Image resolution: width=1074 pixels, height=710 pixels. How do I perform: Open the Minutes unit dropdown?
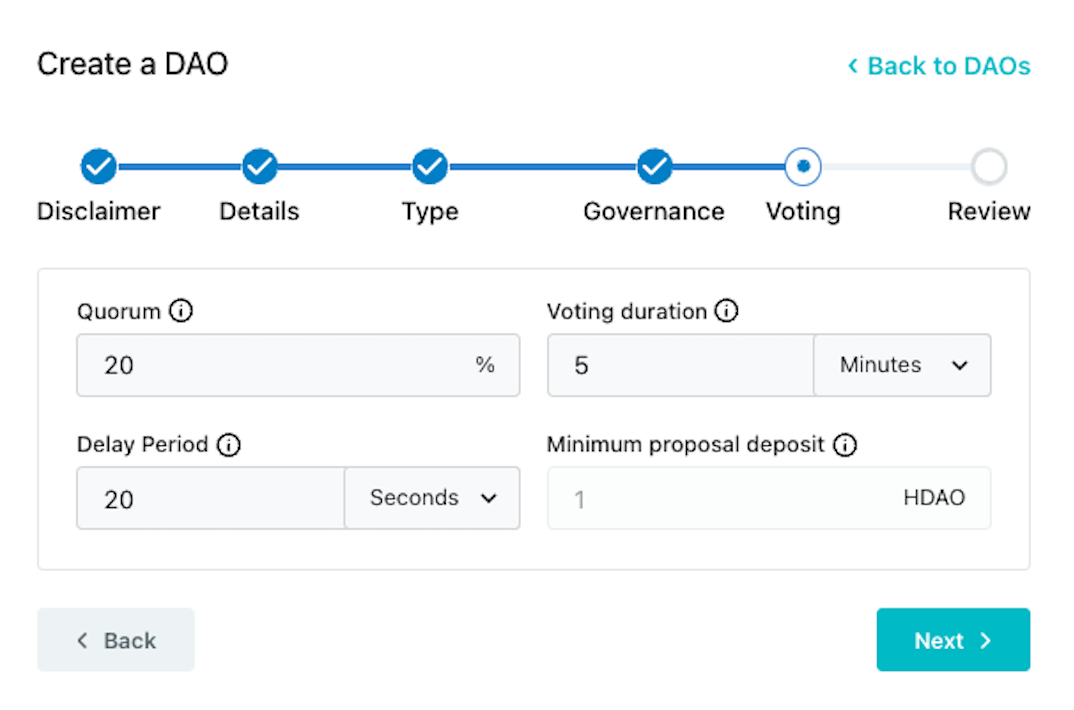pos(903,366)
